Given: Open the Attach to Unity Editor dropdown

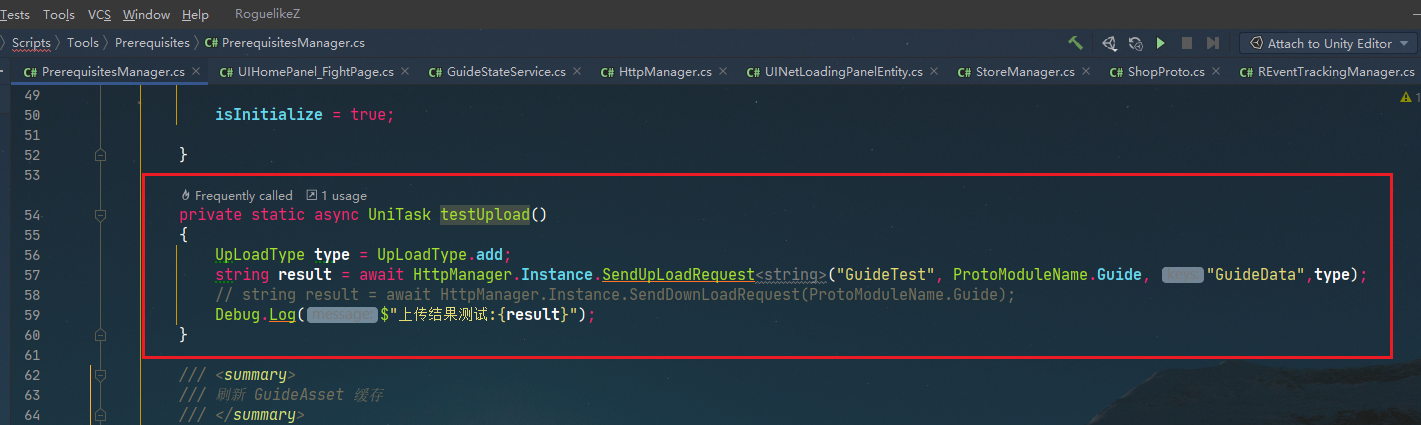Looking at the screenshot, I should pyautogui.click(x=1328, y=43).
